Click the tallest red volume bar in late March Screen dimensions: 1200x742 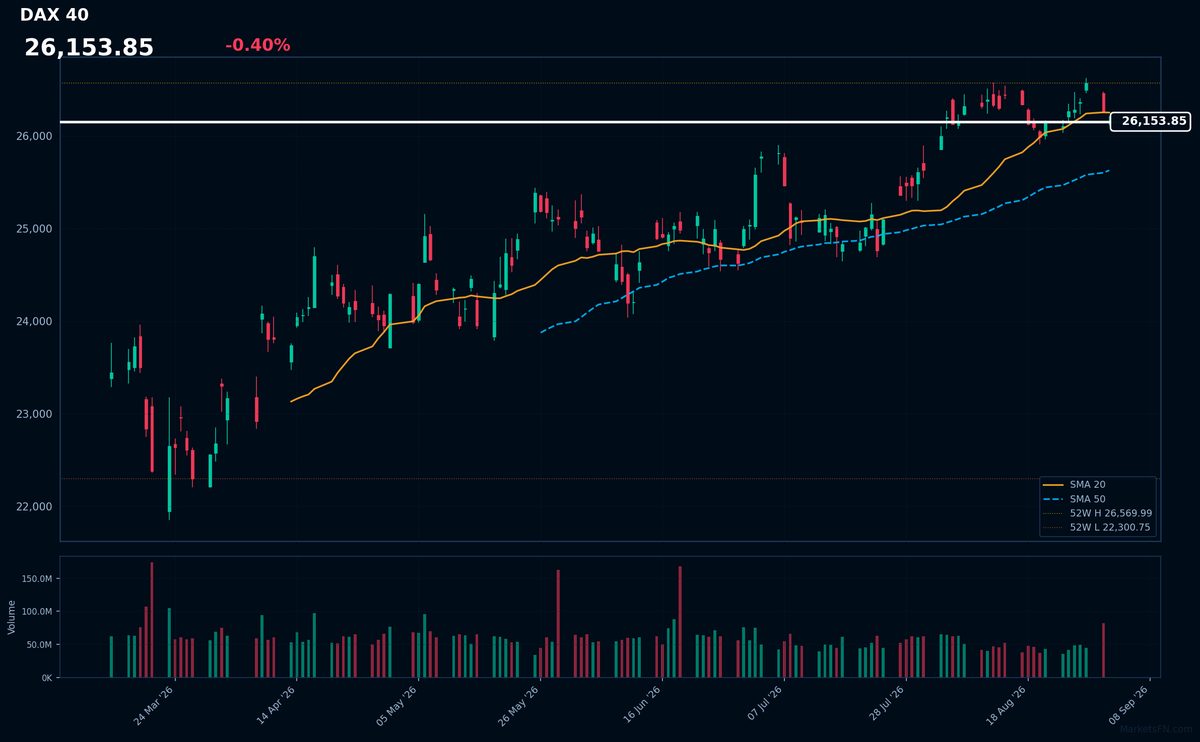tap(152, 620)
